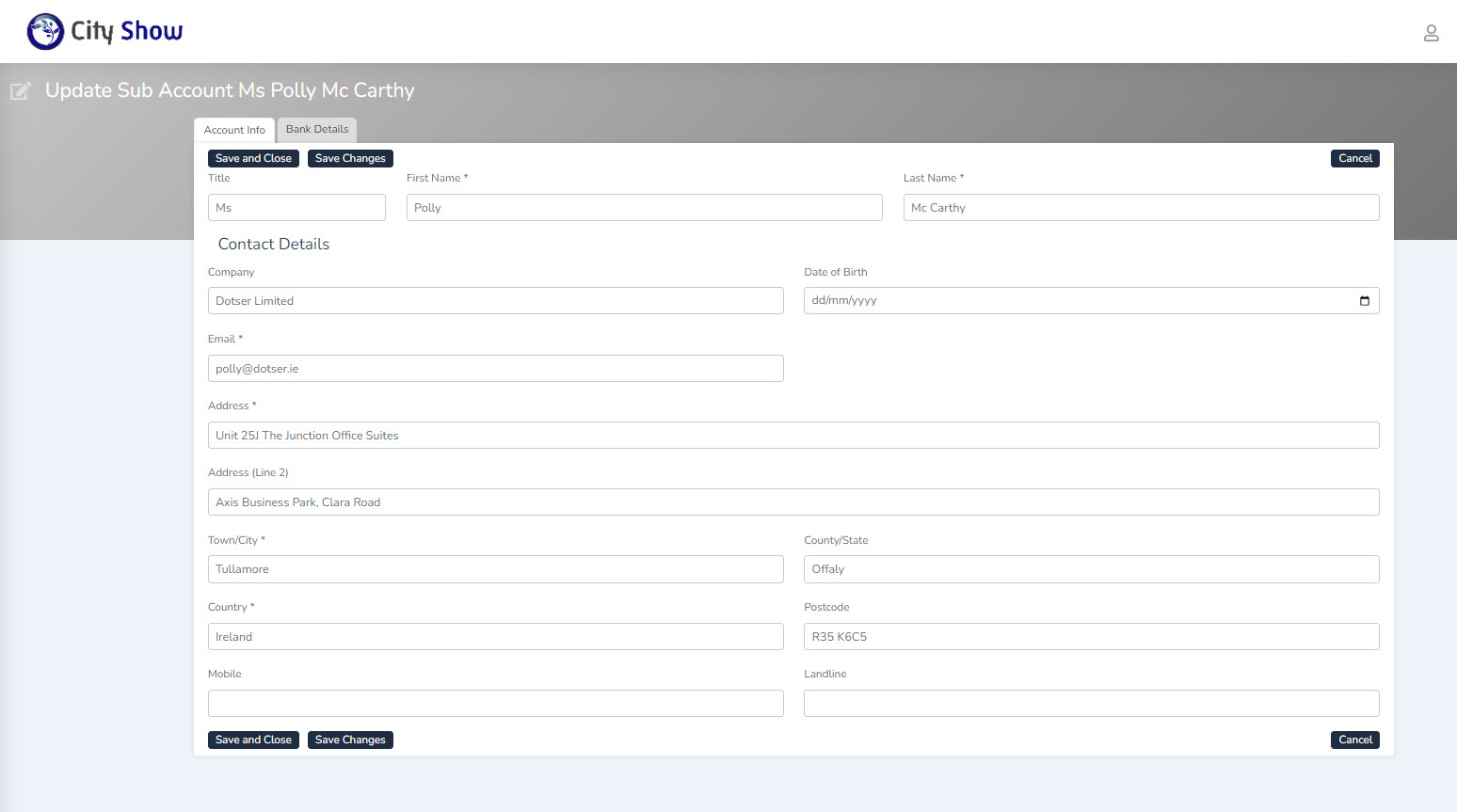The width and height of the screenshot is (1457, 812).
Task: Open the user profile icon
Action: coord(1431,34)
